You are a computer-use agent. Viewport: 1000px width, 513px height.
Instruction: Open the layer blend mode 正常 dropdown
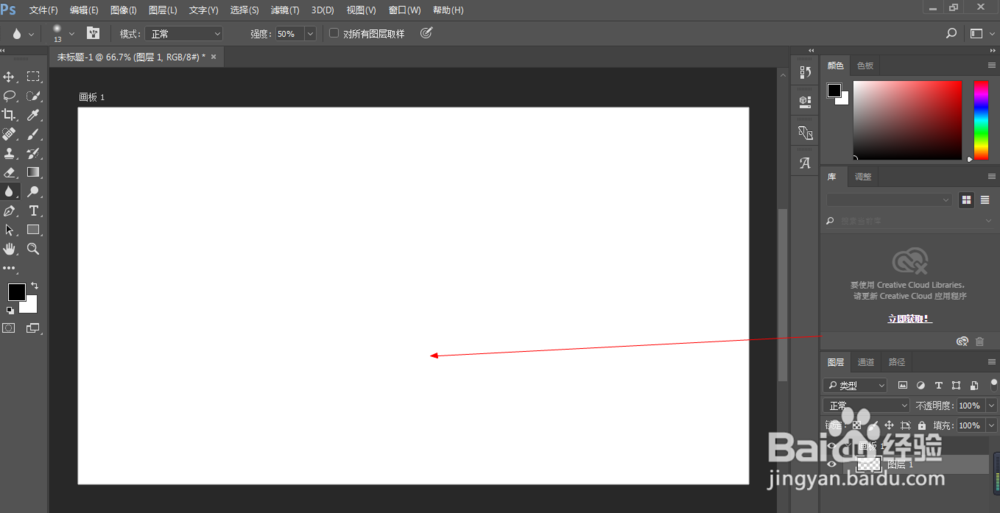pos(866,405)
